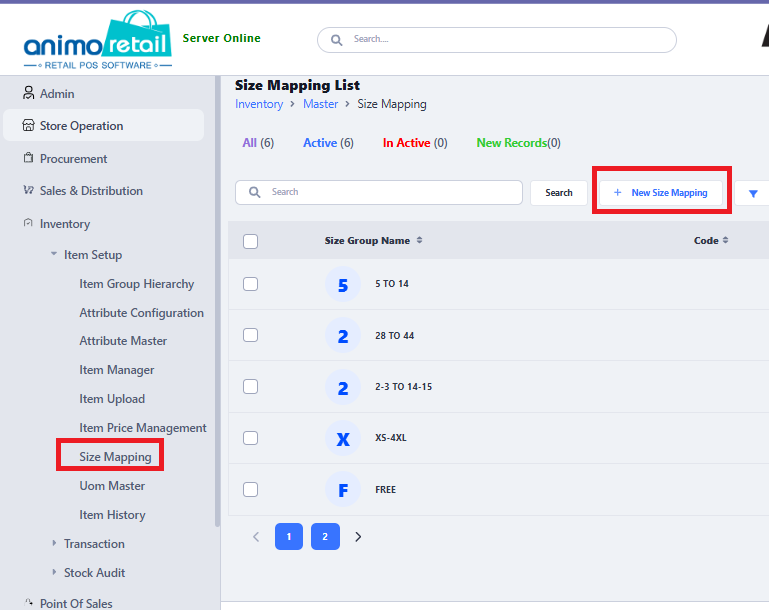The height and width of the screenshot is (610, 769).
Task: Open Attribute Configuration
Action: 141,313
